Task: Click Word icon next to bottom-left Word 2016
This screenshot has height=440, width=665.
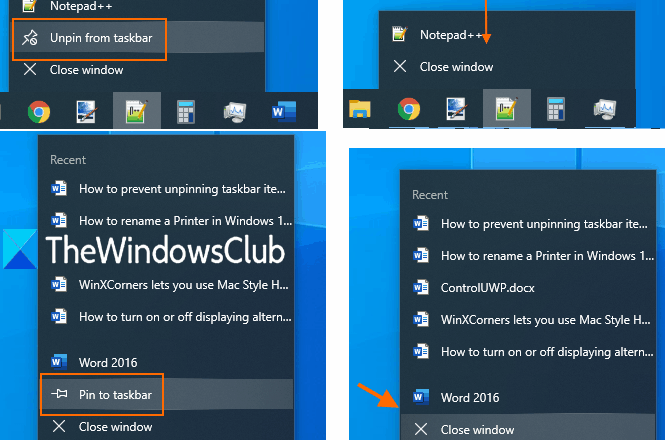Action: pyautogui.click(x=59, y=362)
